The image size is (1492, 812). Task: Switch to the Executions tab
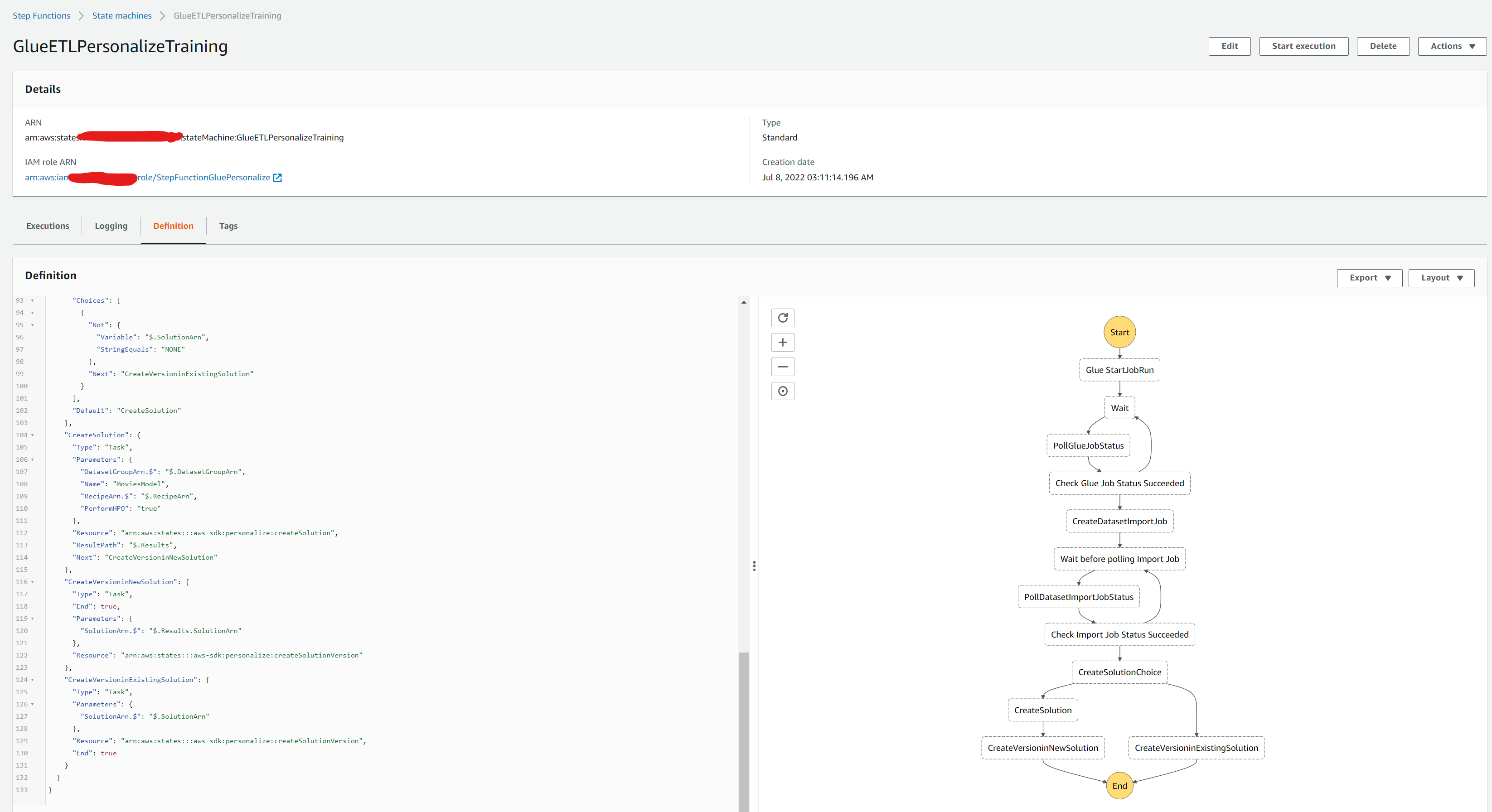click(48, 226)
